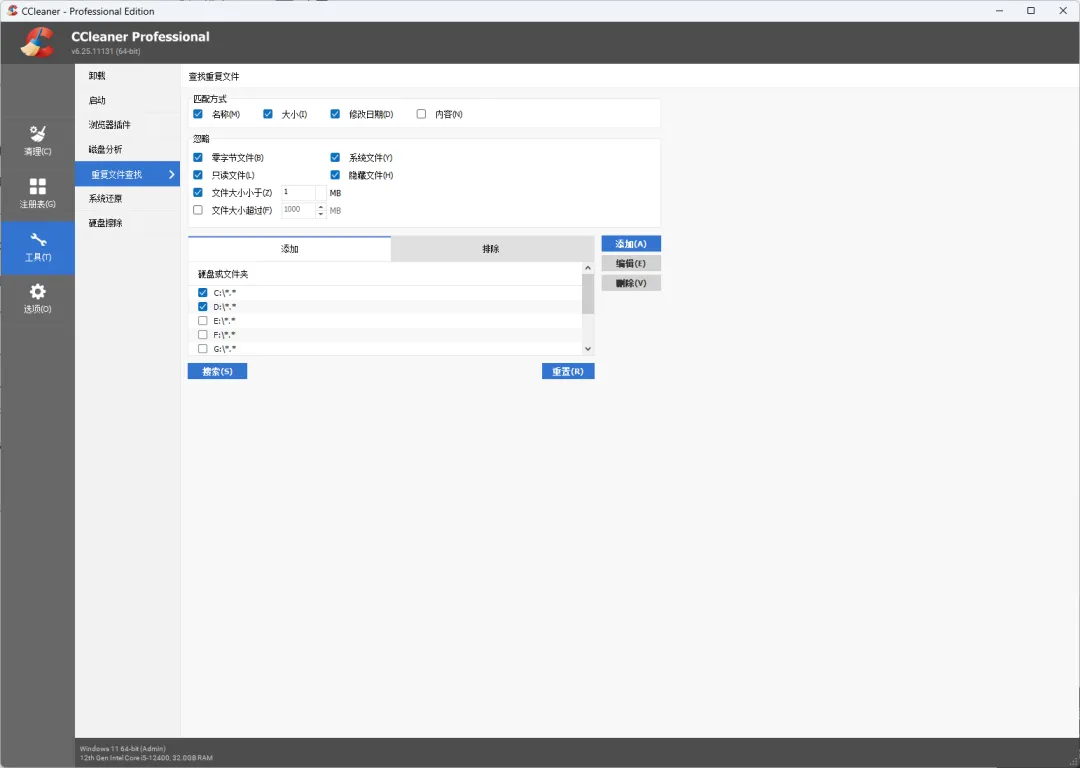Click the 硬盘或文件夹 column header
This screenshot has height=768, width=1080.
(x=385, y=274)
